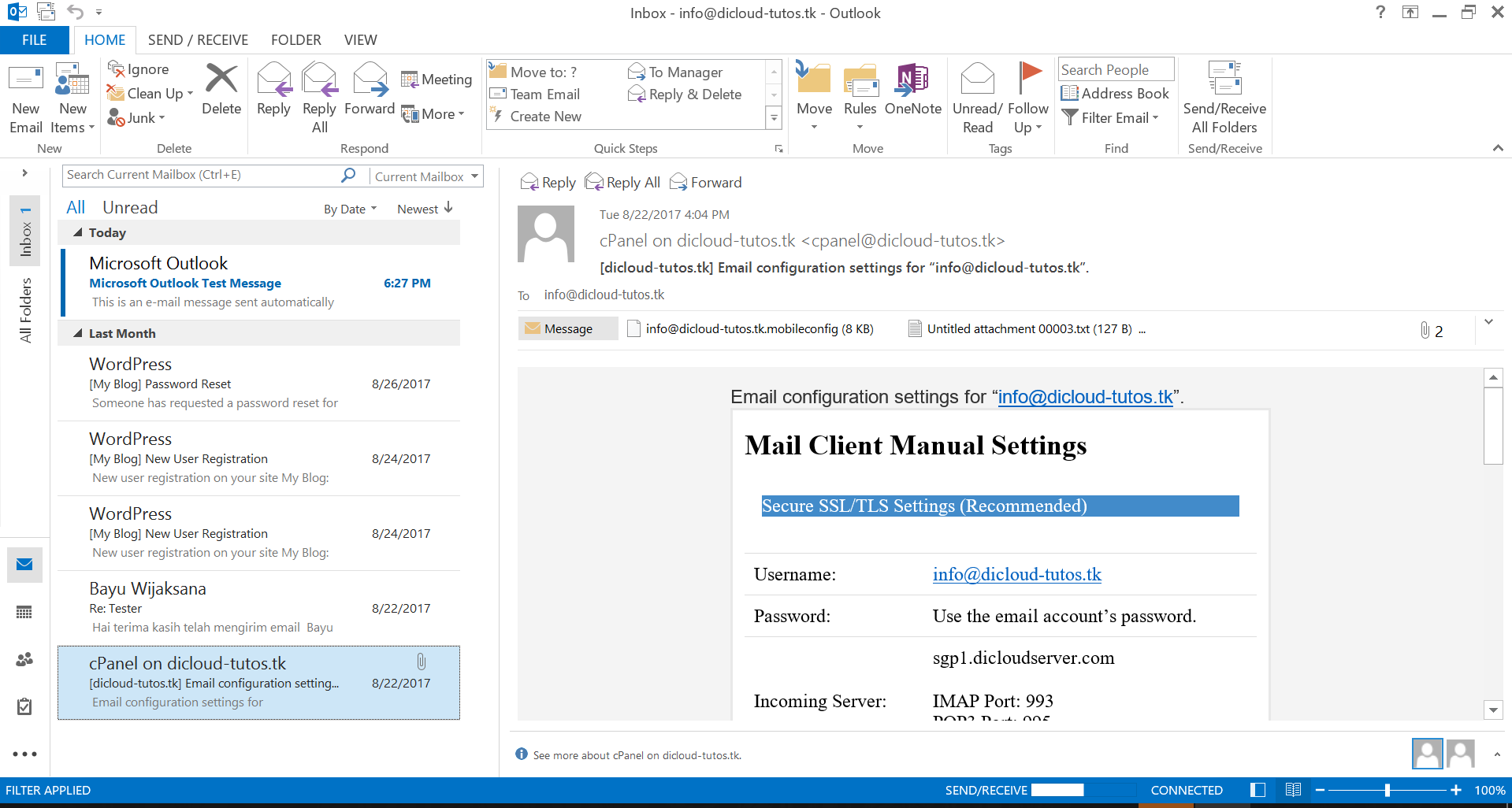Select Reply & Delete quick step
Viewport: 1512px width, 808px height.
(x=685, y=94)
